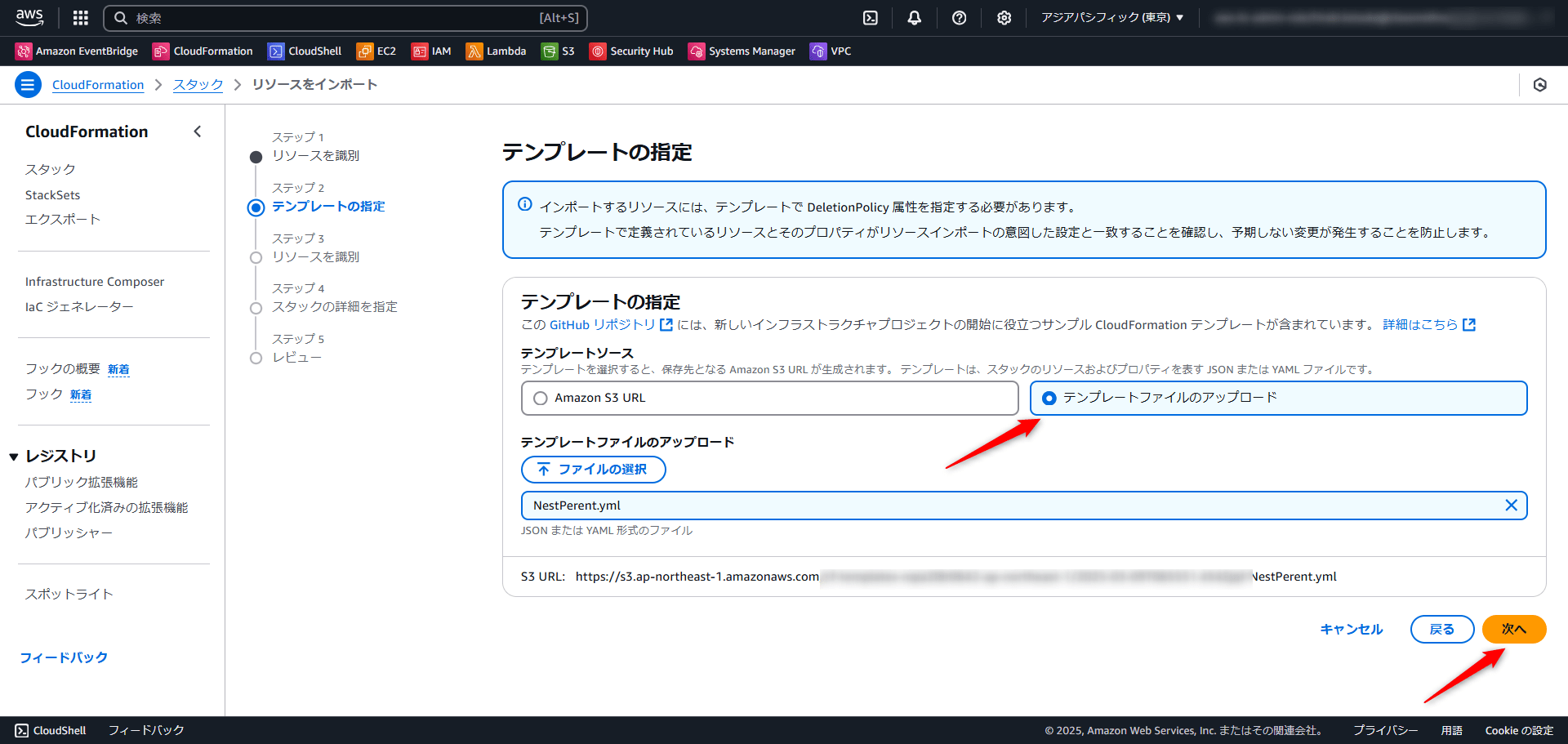This screenshot has width=1568, height=744.
Task: Open フック item in sidebar
Action: click(44, 394)
